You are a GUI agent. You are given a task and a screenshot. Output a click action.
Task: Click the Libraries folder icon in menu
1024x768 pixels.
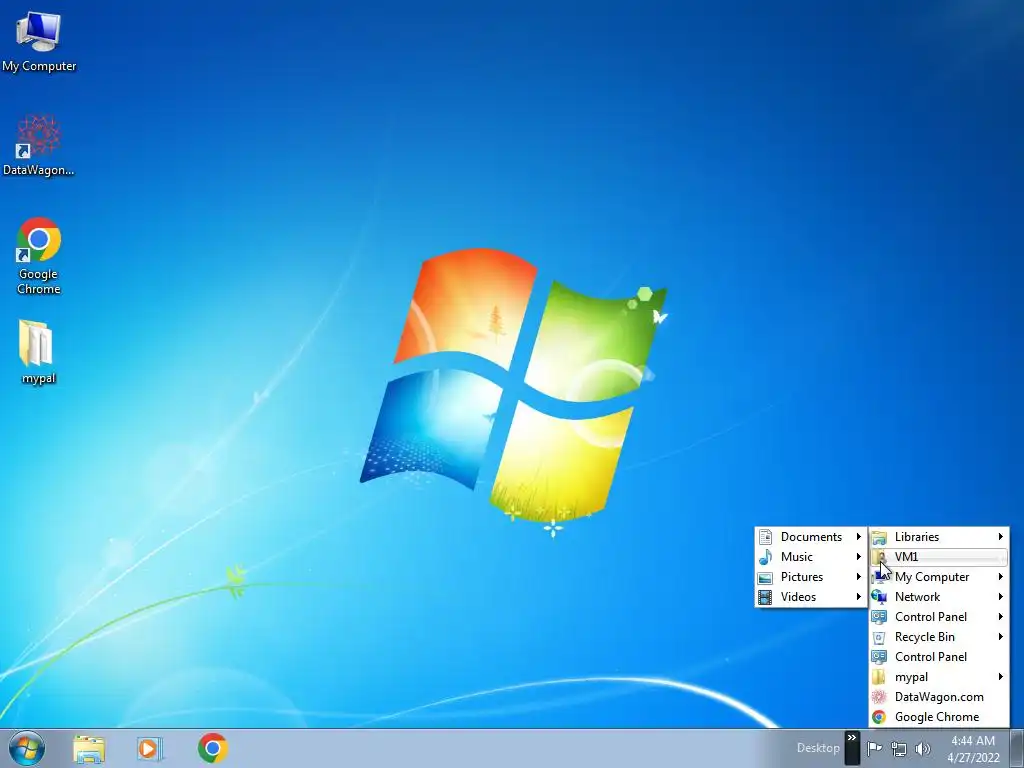click(880, 537)
